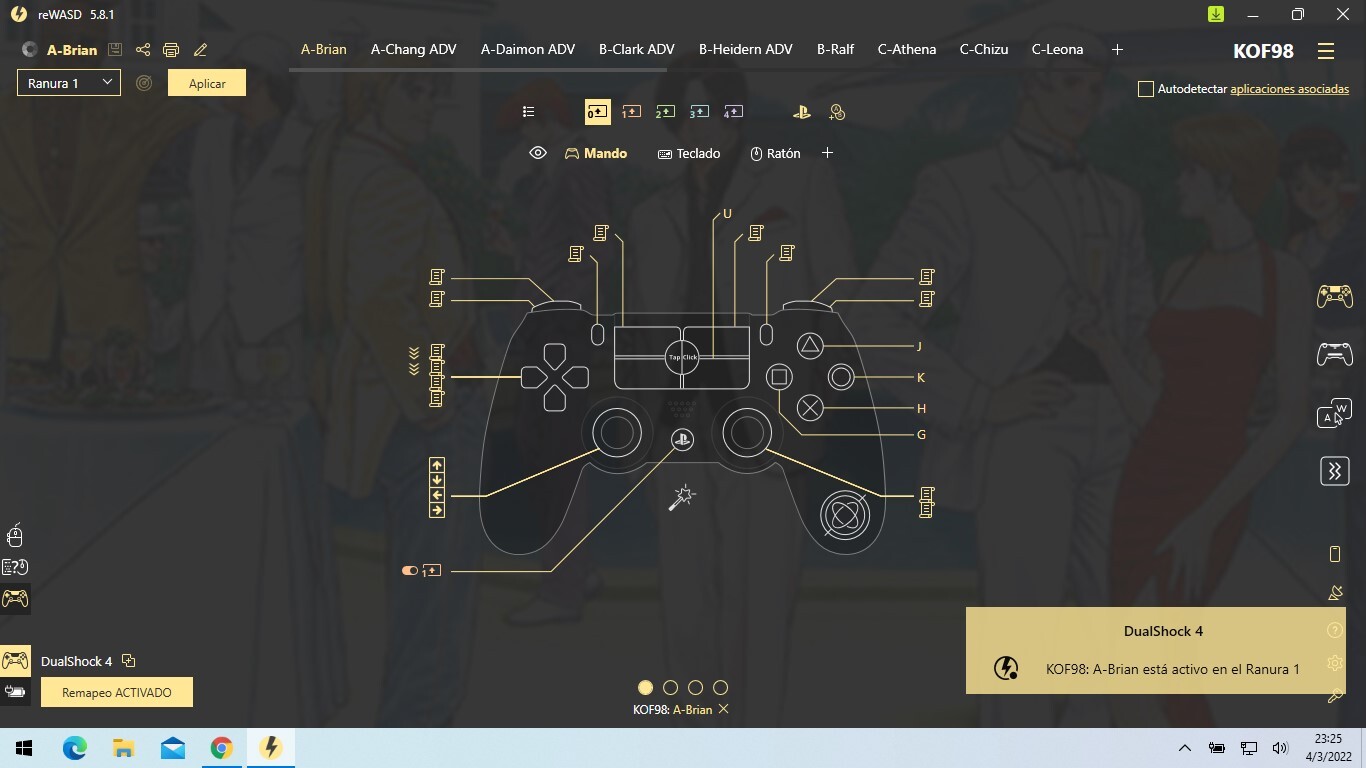The width and height of the screenshot is (1366, 768).
Task: Click the share config icon
Action: (143, 50)
